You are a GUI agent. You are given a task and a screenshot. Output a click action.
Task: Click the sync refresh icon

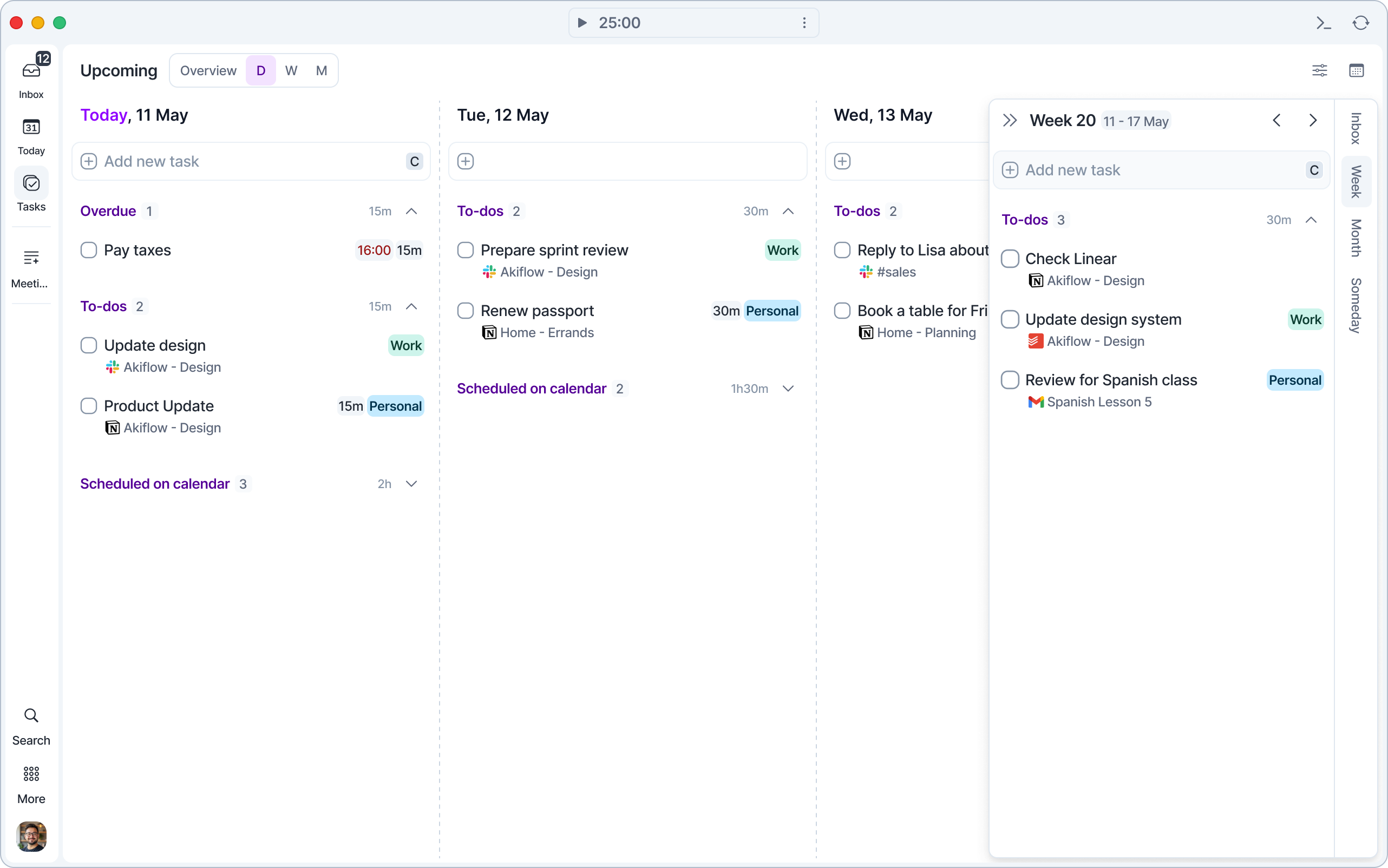1360,23
